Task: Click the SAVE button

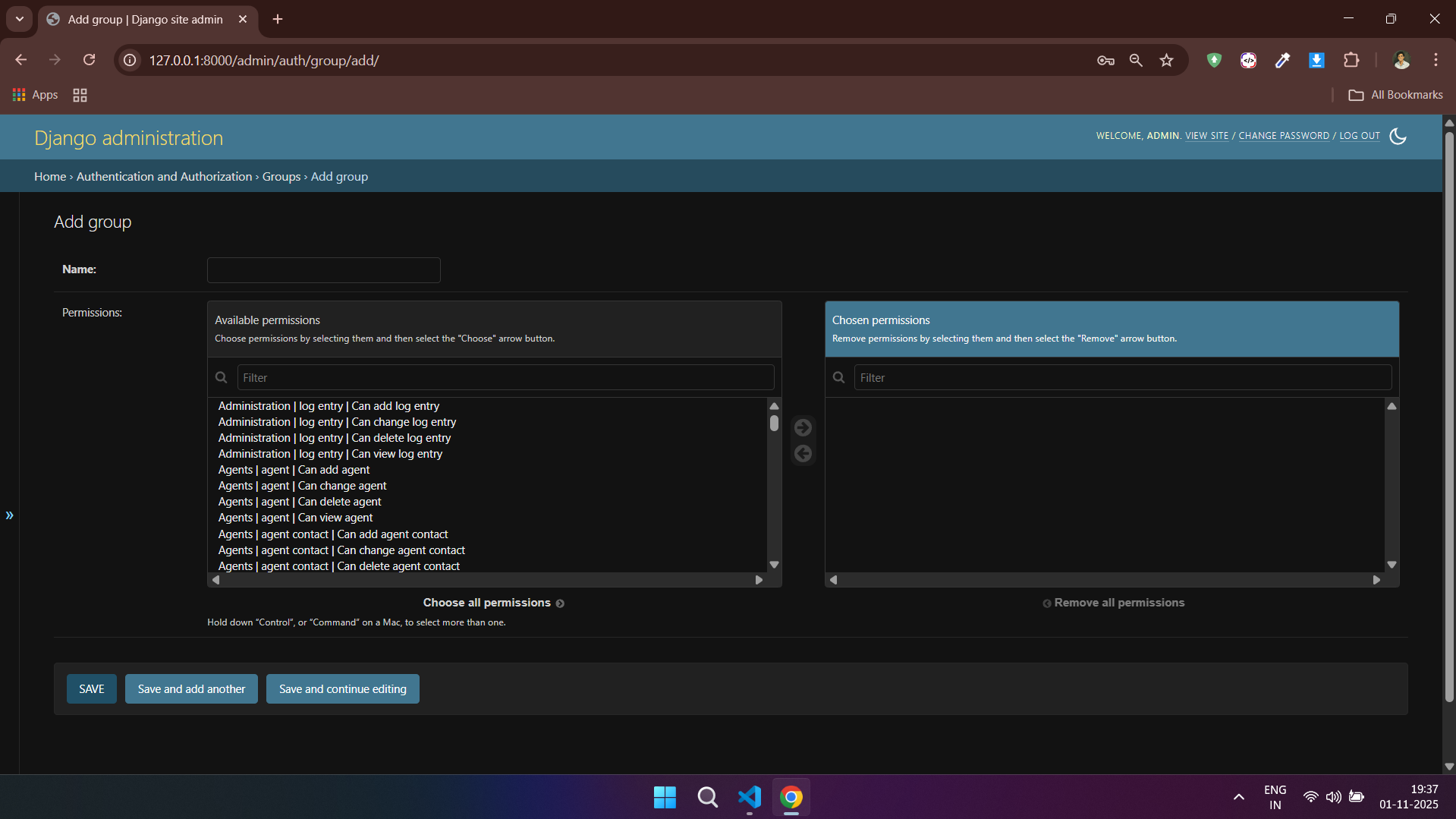Action: [92, 689]
